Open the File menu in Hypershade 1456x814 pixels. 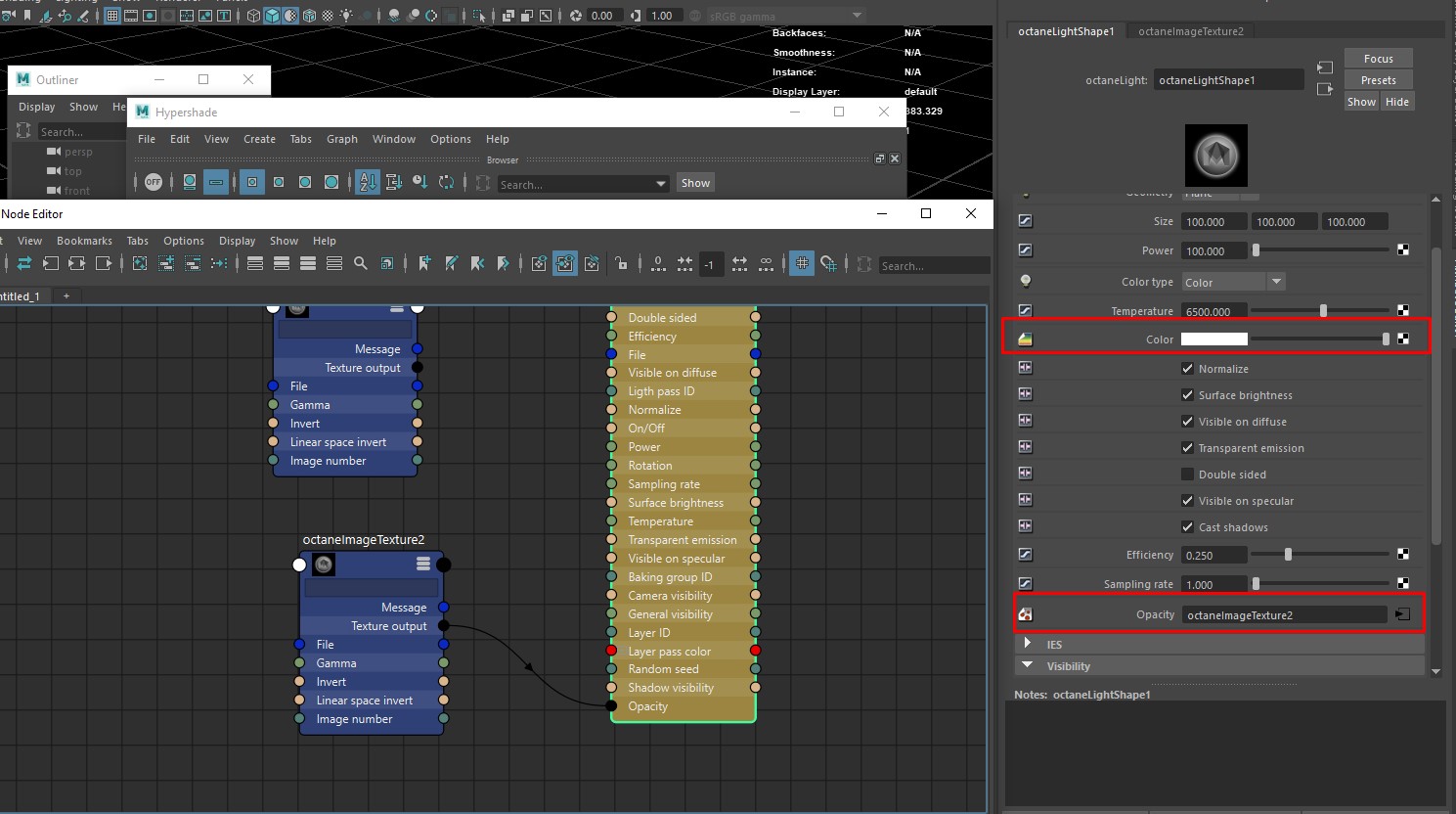(147, 139)
